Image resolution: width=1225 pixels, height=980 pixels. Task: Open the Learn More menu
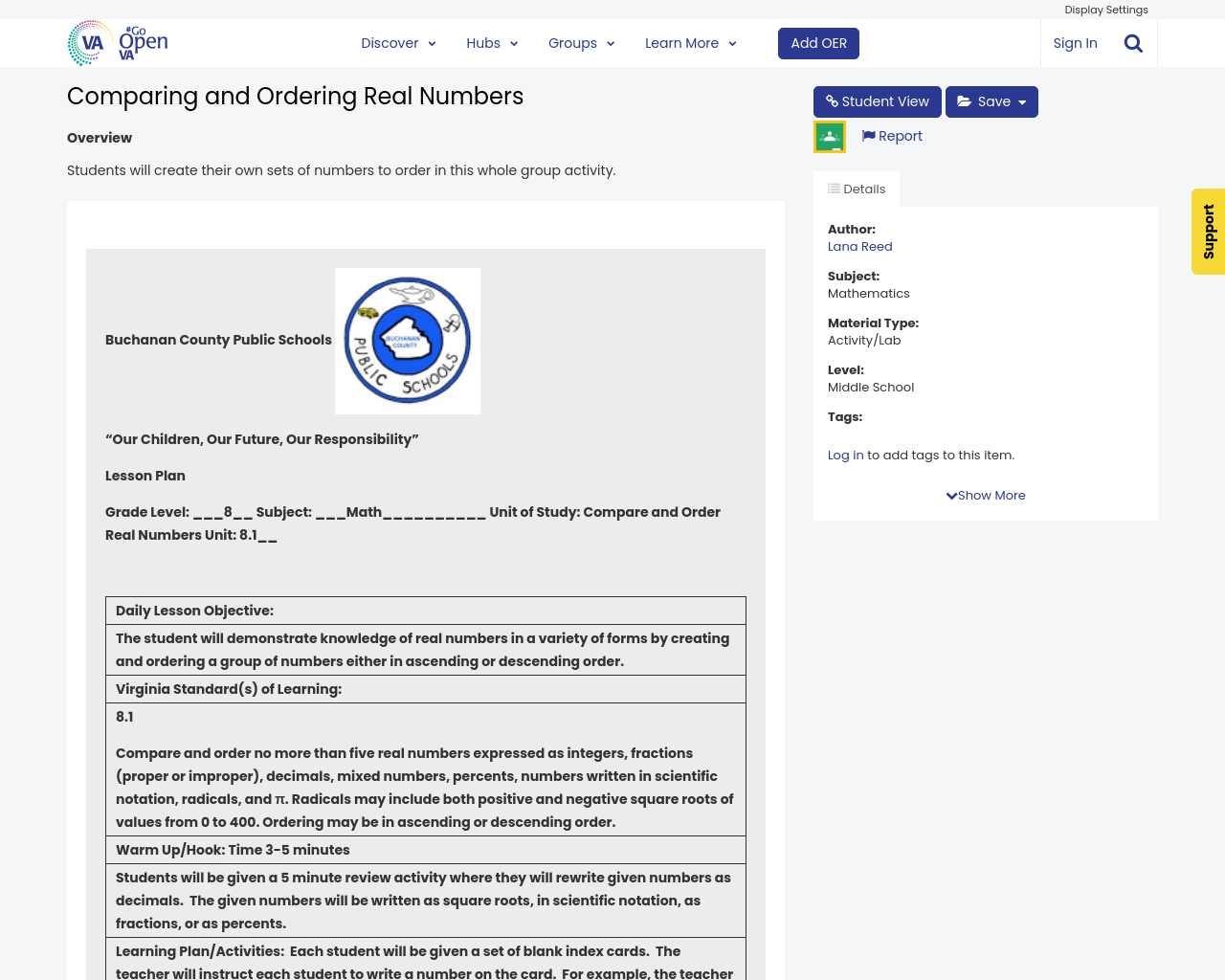pos(690,43)
